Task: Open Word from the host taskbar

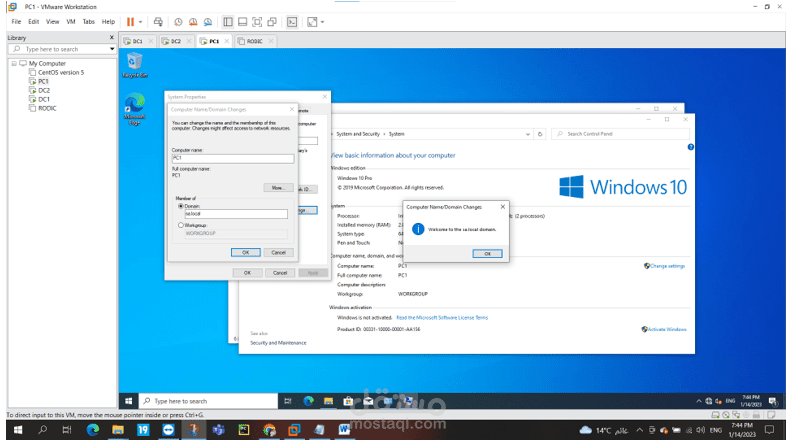Action: click(x=344, y=430)
